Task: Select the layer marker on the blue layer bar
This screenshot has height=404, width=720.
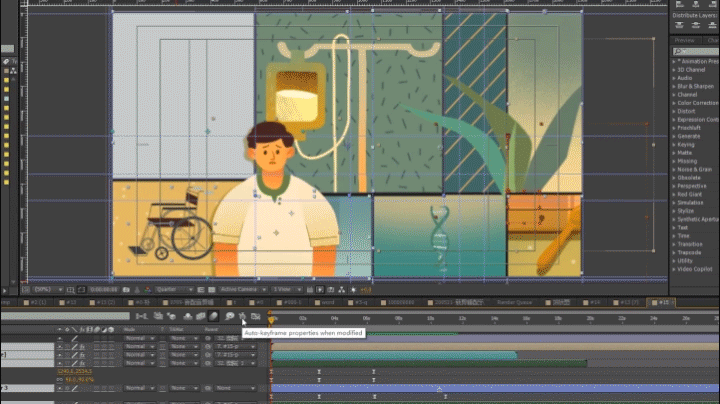Action: pos(439,389)
